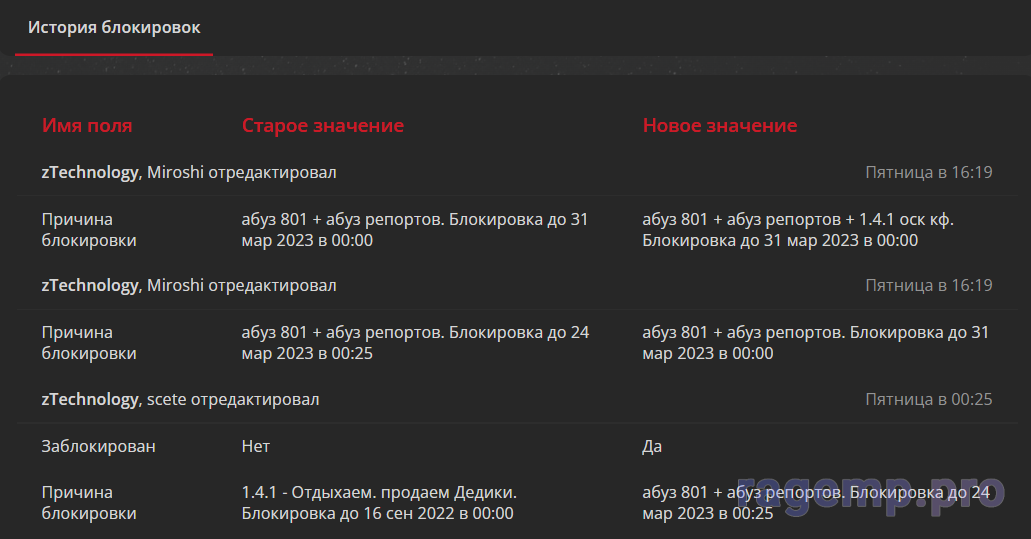Click the second Пятница в 16:19 timestamp
Screen dimensions: 1031x539
coord(928,286)
